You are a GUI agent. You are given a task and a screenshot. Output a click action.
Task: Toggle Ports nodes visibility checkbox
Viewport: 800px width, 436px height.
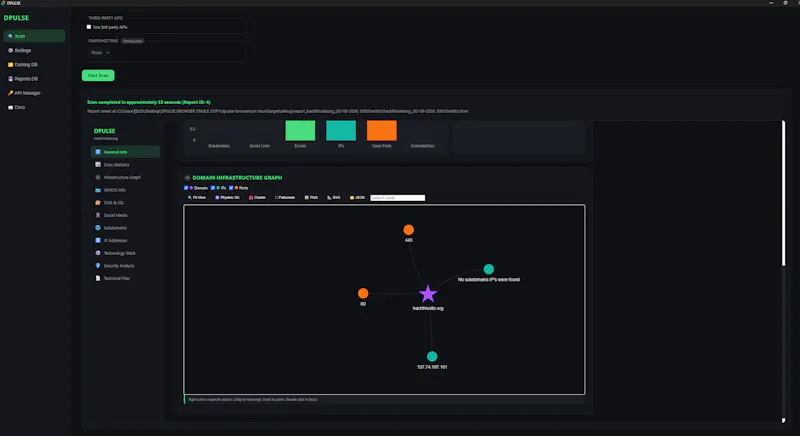pyautogui.click(x=231, y=188)
